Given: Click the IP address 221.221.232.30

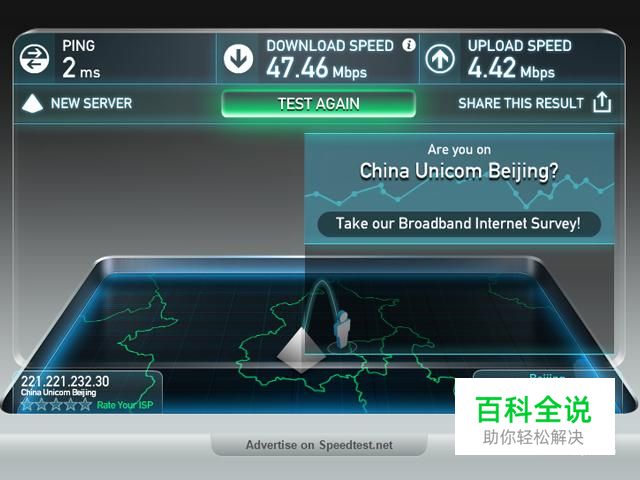Looking at the screenshot, I should pyautogui.click(x=65, y=381).
